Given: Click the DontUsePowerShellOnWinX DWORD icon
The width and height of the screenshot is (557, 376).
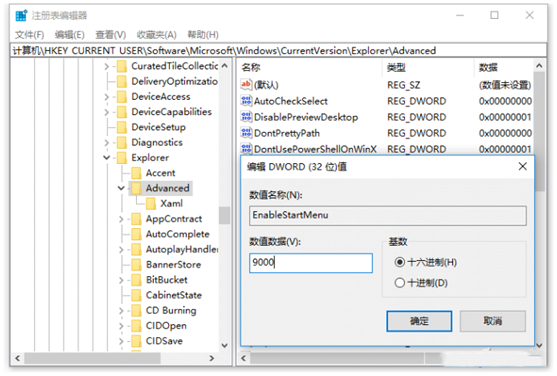Looking at the screenshot, I should (x=246, y=149).
